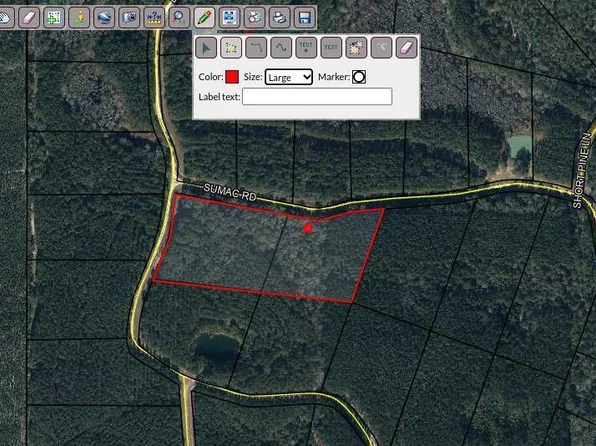Click the SUMAC RD road label

(x=230, y=192)
